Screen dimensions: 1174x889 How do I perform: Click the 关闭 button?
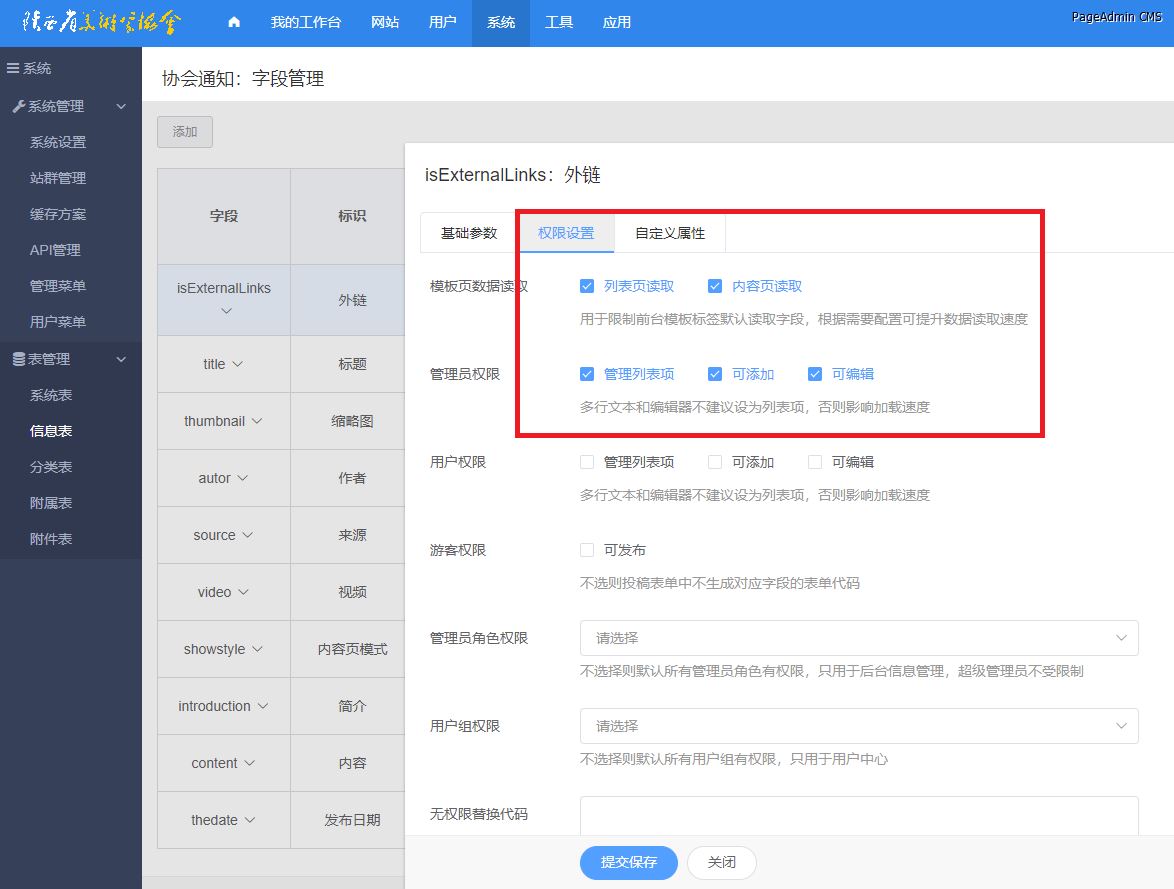[x=722, y=862]
